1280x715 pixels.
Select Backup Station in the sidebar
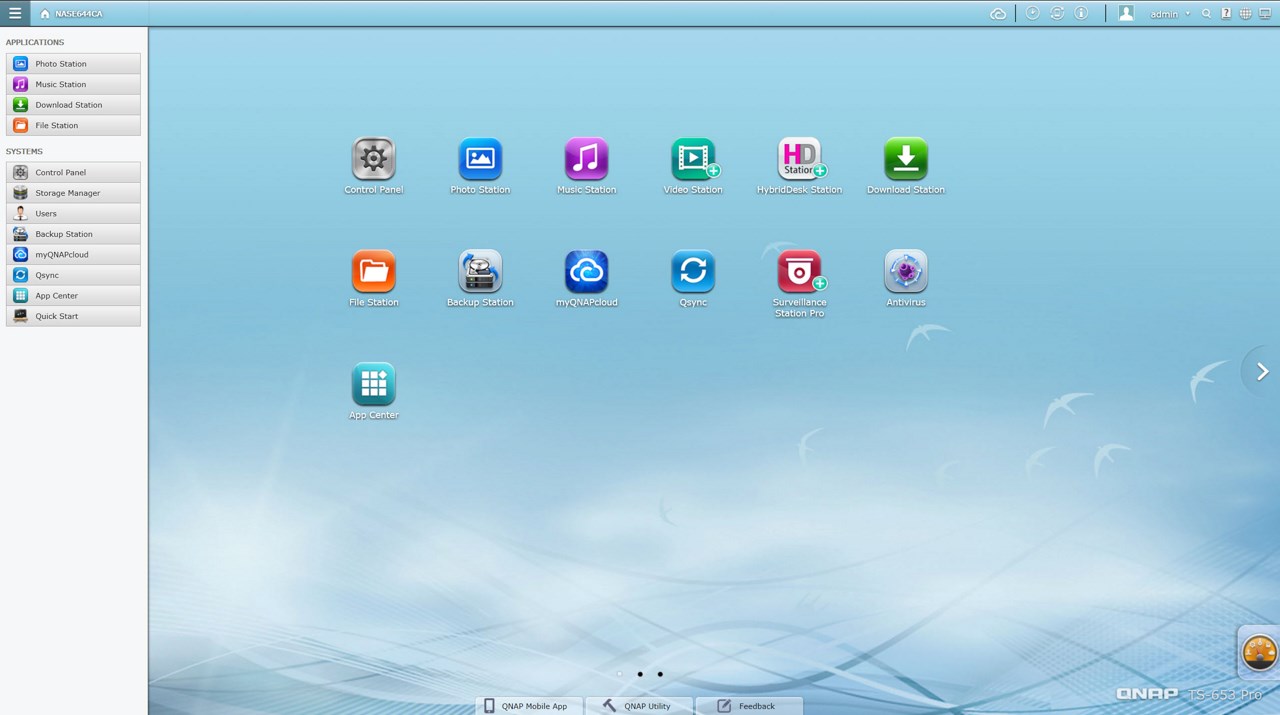click(x=73, y=234)
